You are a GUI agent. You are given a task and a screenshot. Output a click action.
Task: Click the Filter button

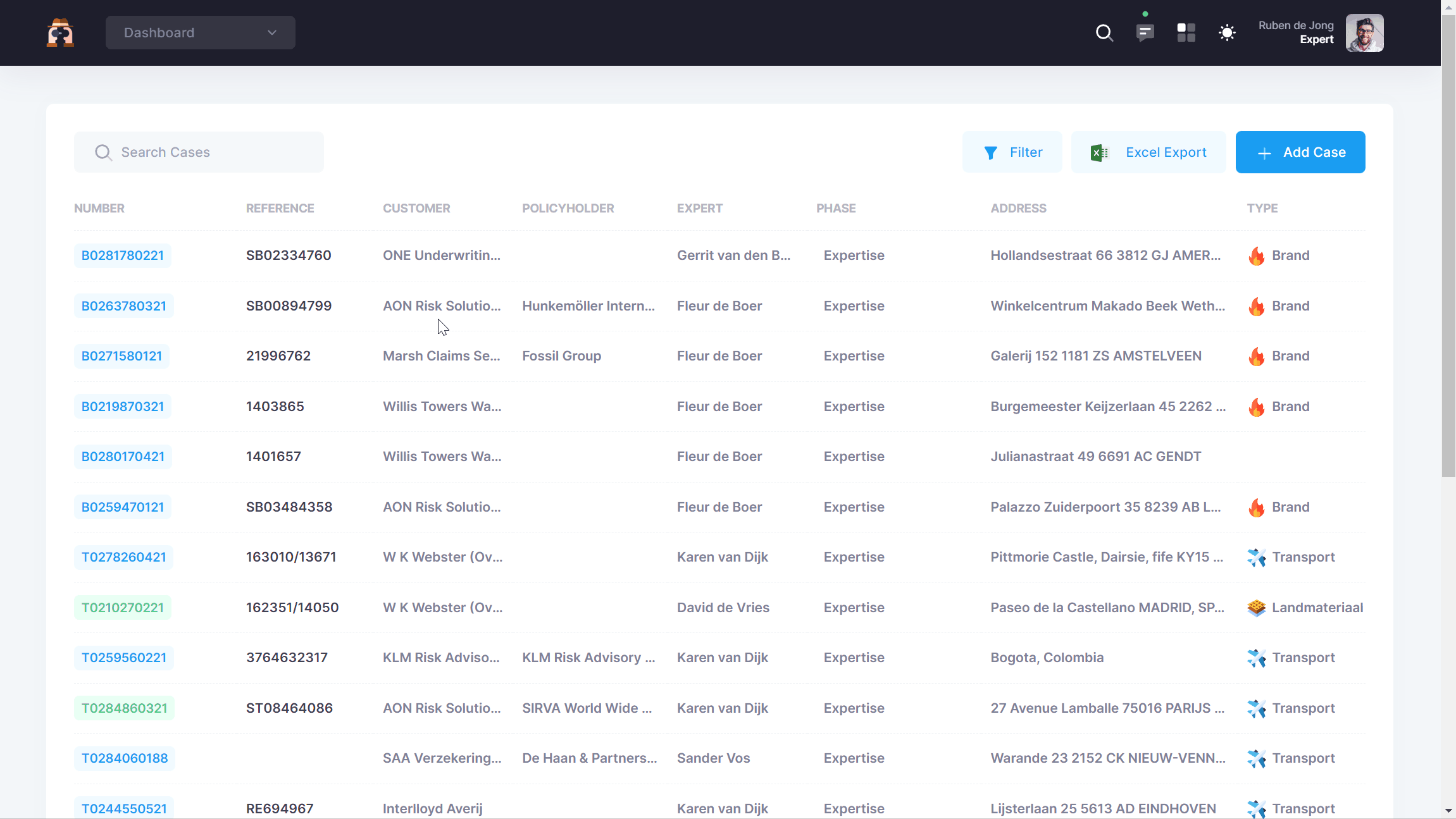[x=1012, y=152]
